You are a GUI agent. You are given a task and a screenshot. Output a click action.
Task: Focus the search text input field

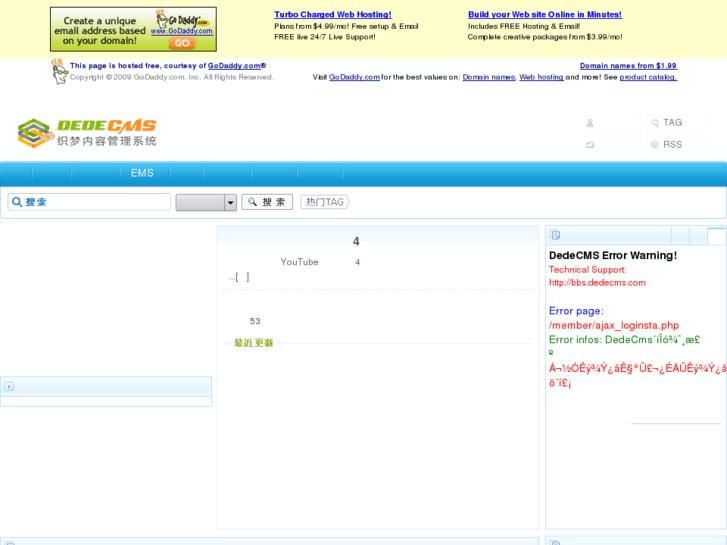[x=89, y=202]
